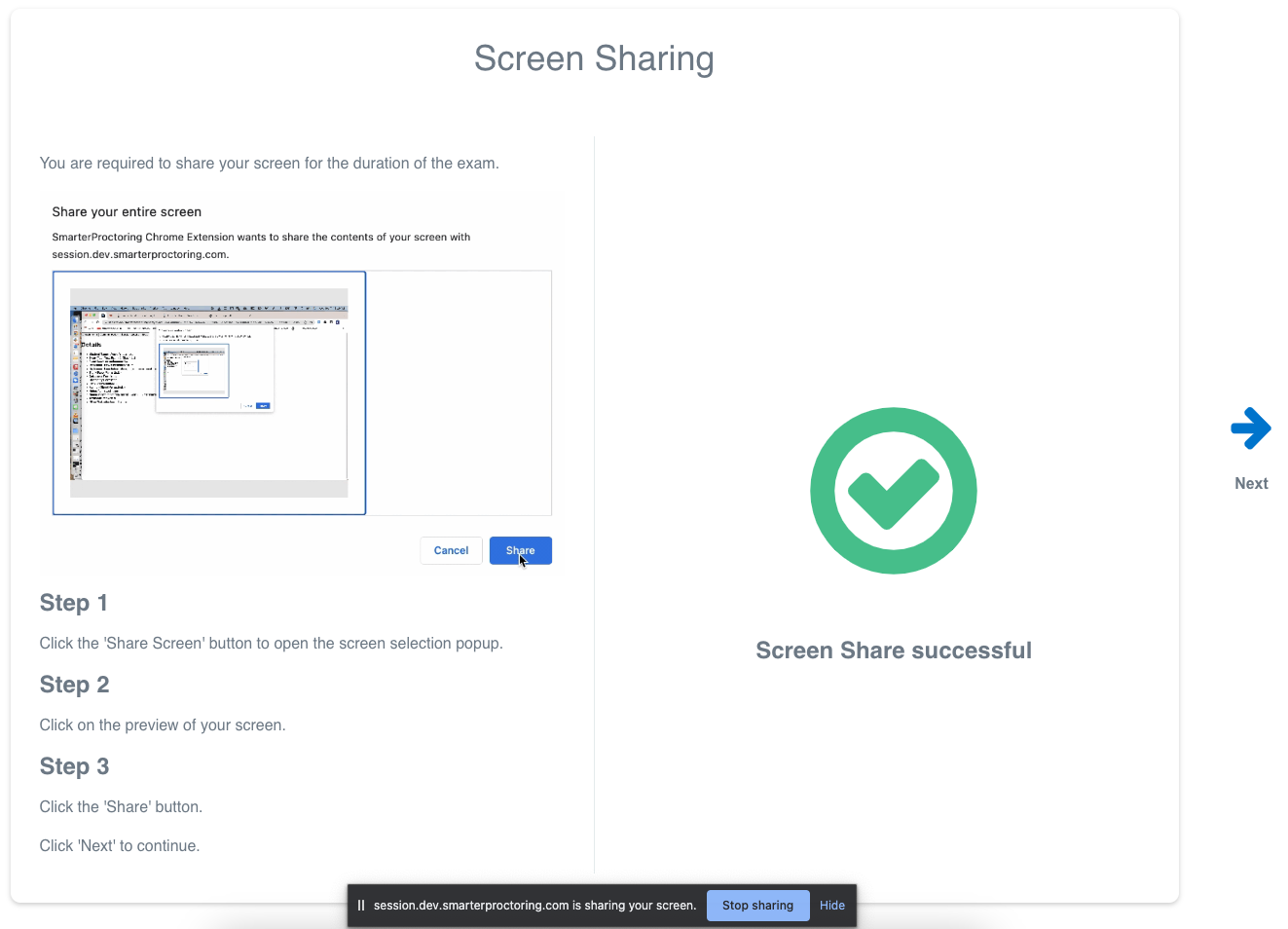The image size is (1288, 929).
Task: Click the Step 3 heading
Action: point(74,766)
